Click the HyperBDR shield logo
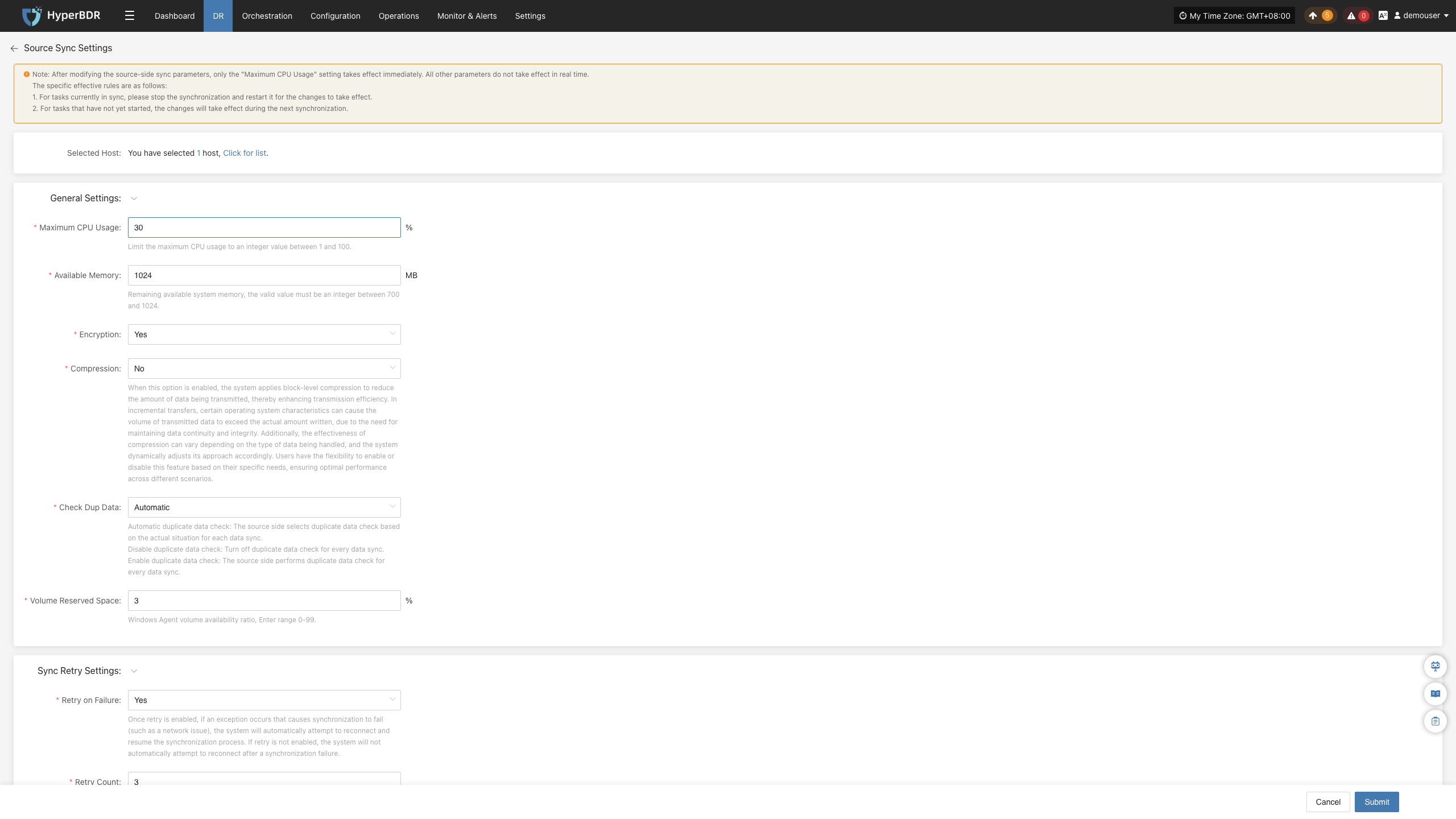 (x=32, y=16)
